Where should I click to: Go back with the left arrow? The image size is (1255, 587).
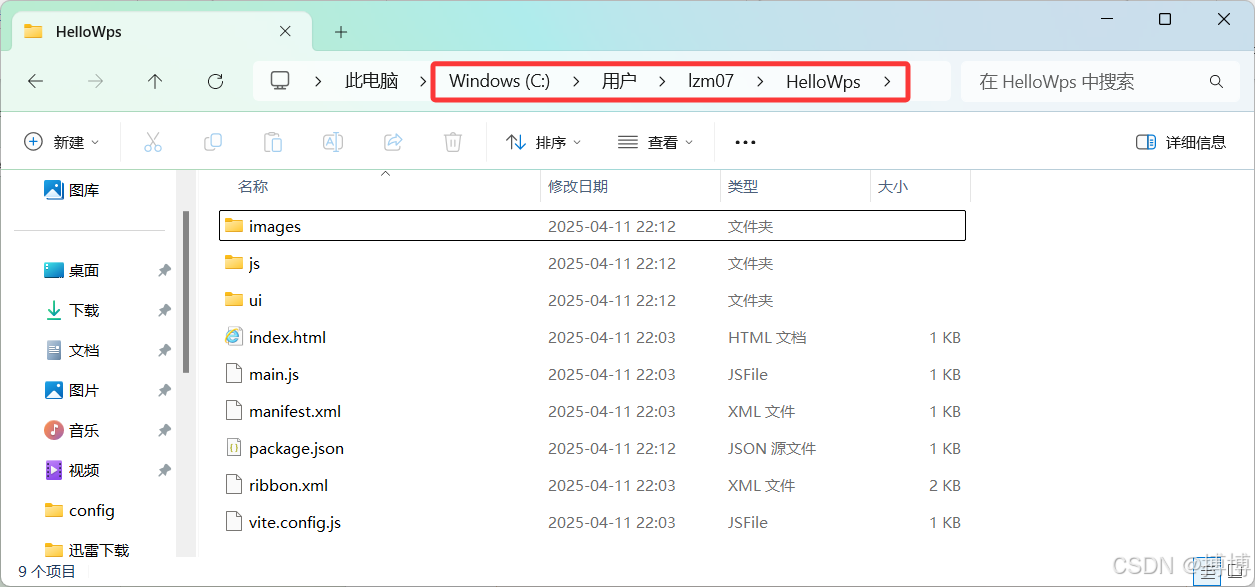click(35, 82)
